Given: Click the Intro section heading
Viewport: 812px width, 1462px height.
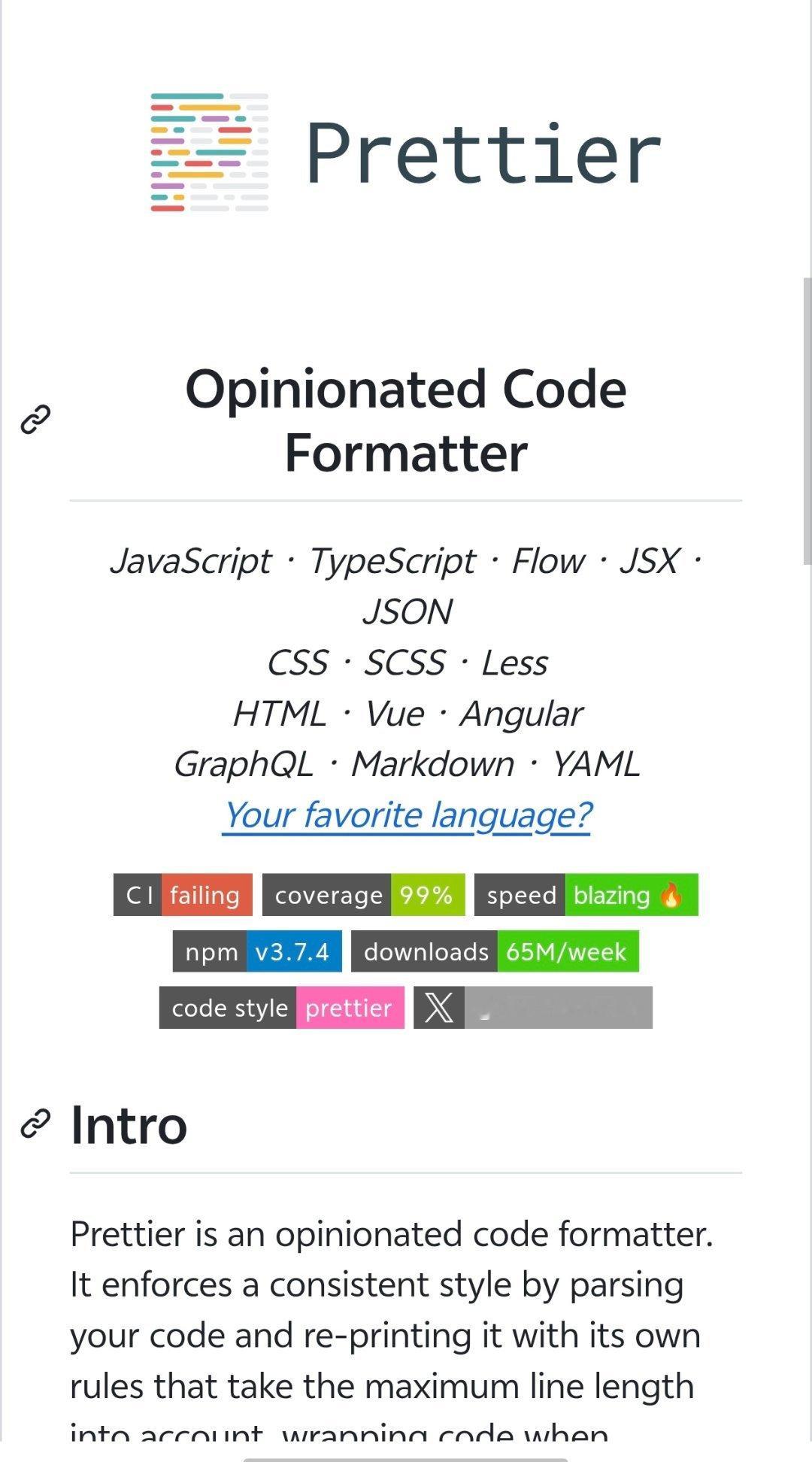Looking at the screenshot, I should (x=129, y=1125).
